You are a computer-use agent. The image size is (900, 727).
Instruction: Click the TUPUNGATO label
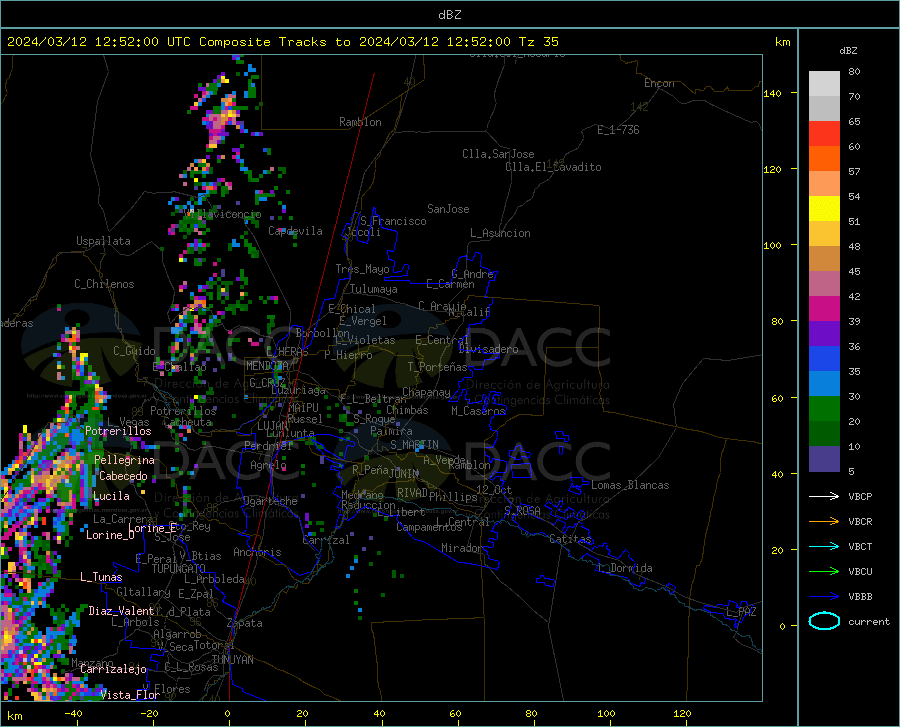point(179,569)
